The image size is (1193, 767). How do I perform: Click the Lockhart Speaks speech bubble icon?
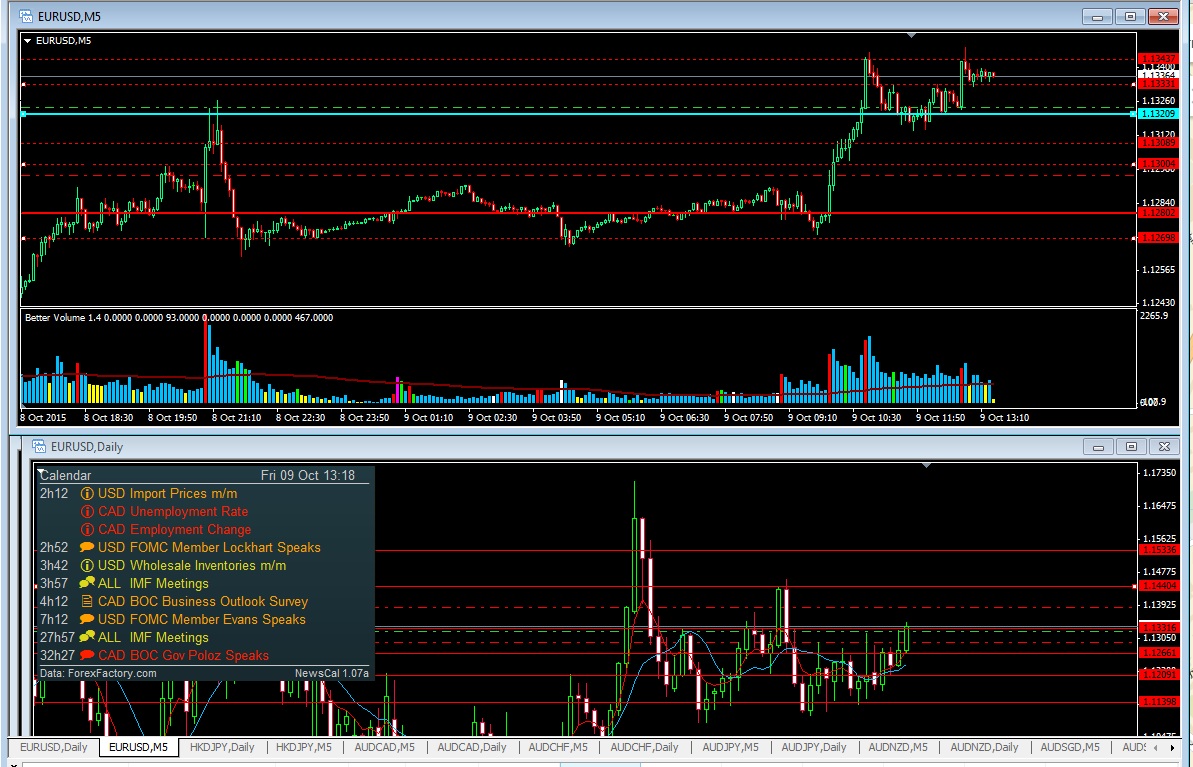[x=87, y=547]
